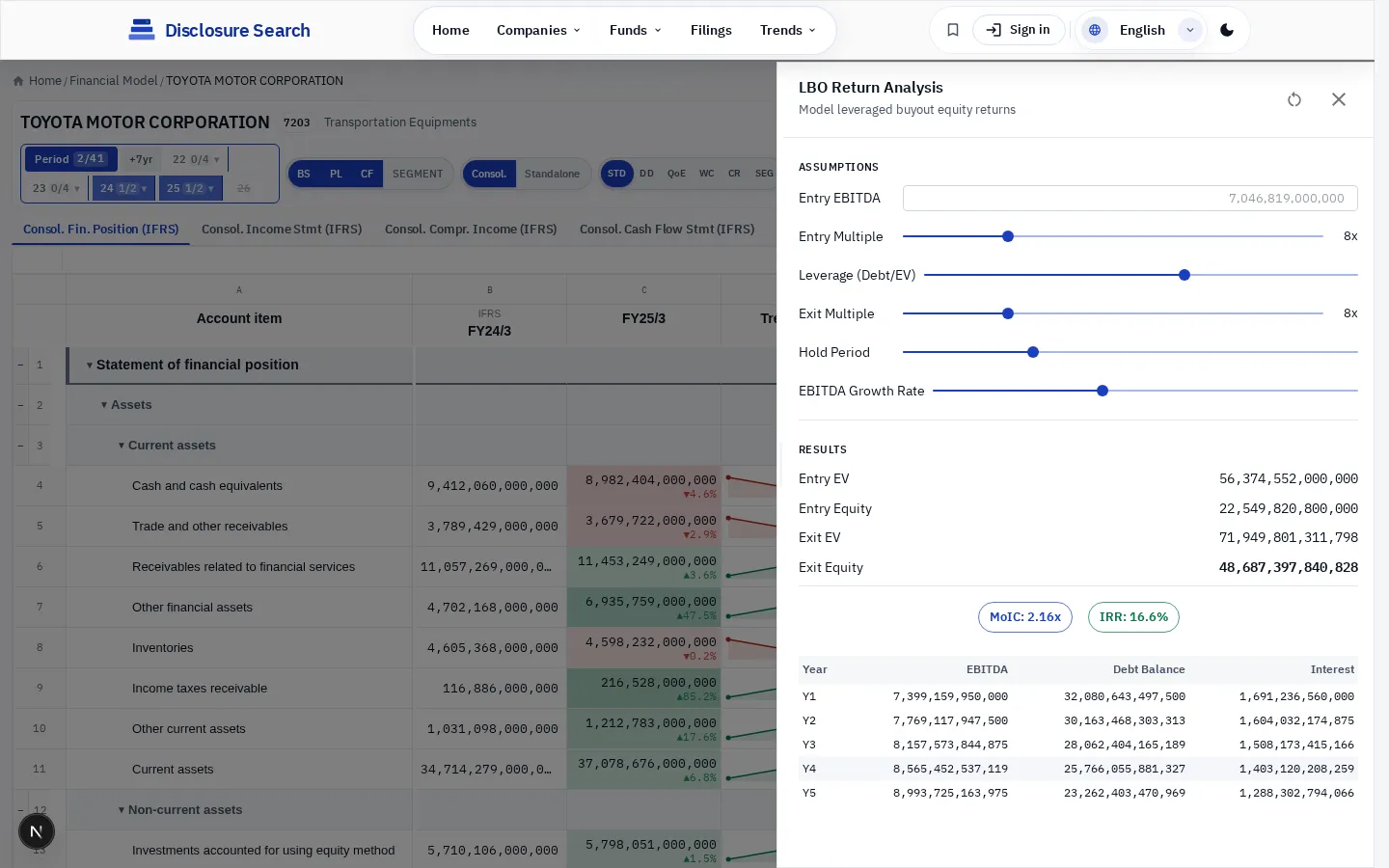
Task: Reset the LBO analysis with refresh icon
Action: 1294,99
